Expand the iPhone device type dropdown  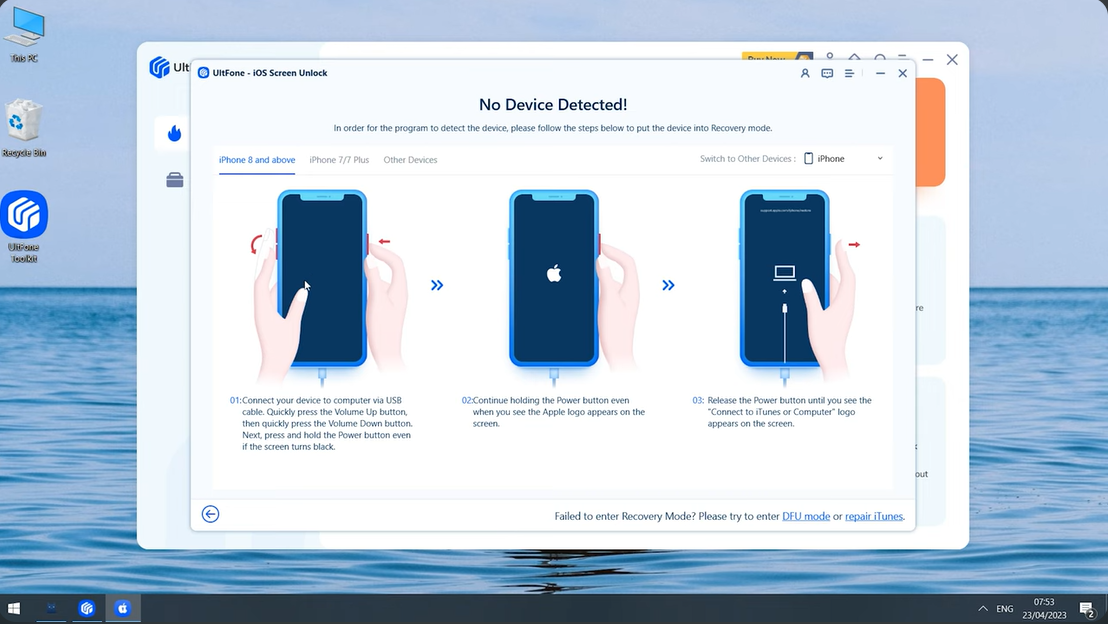point(844,159)
